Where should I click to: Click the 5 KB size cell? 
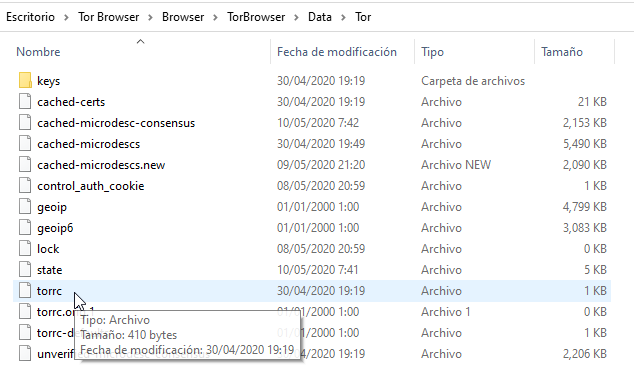click(595, 270)
